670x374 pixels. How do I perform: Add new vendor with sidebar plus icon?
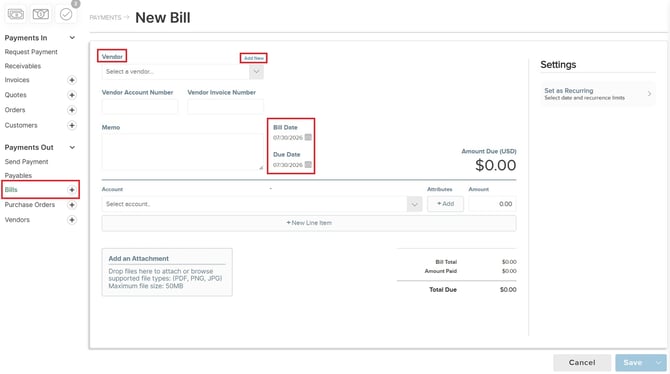point(72,220)
